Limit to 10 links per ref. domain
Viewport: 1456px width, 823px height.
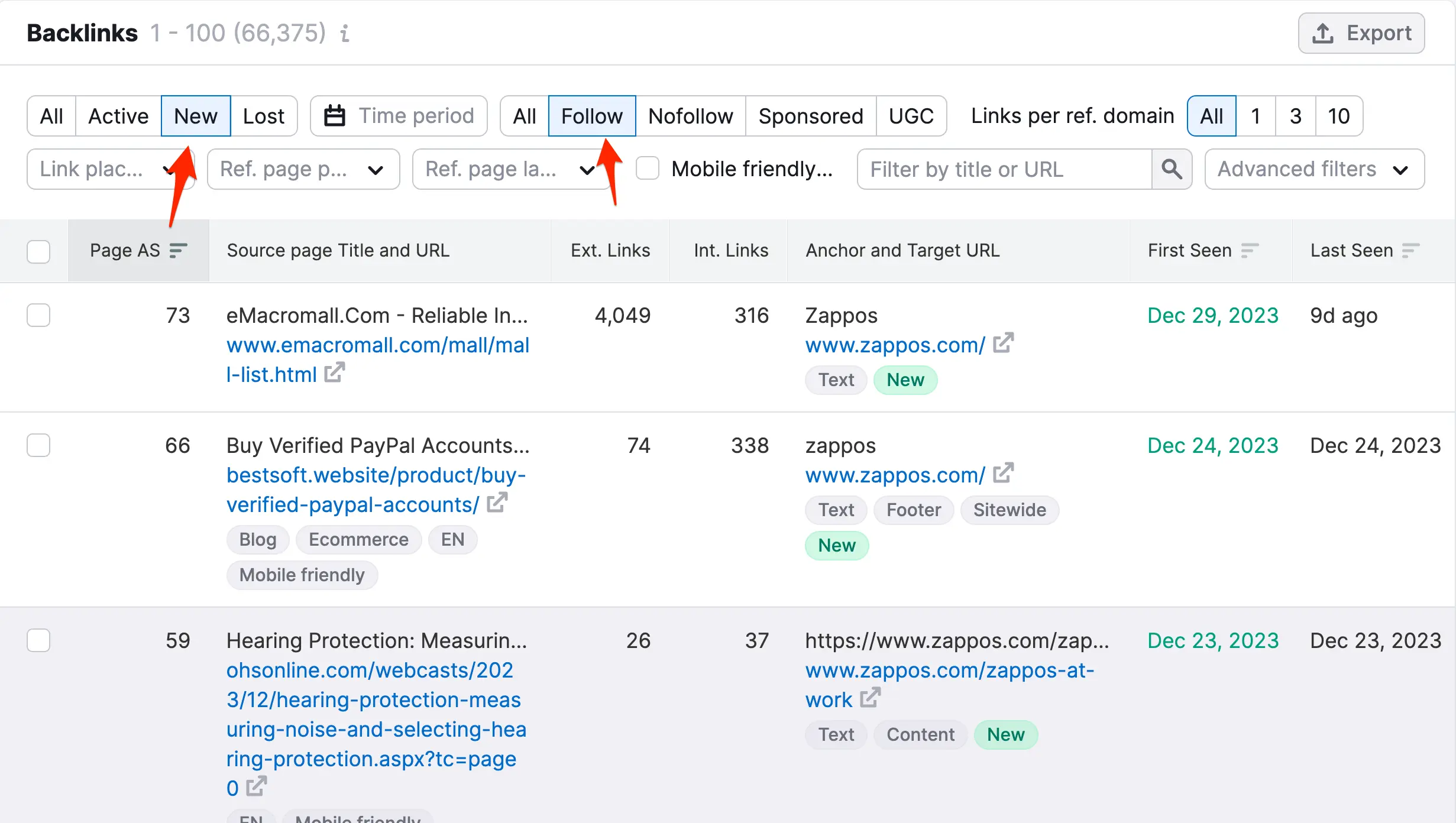[1339, 116]
